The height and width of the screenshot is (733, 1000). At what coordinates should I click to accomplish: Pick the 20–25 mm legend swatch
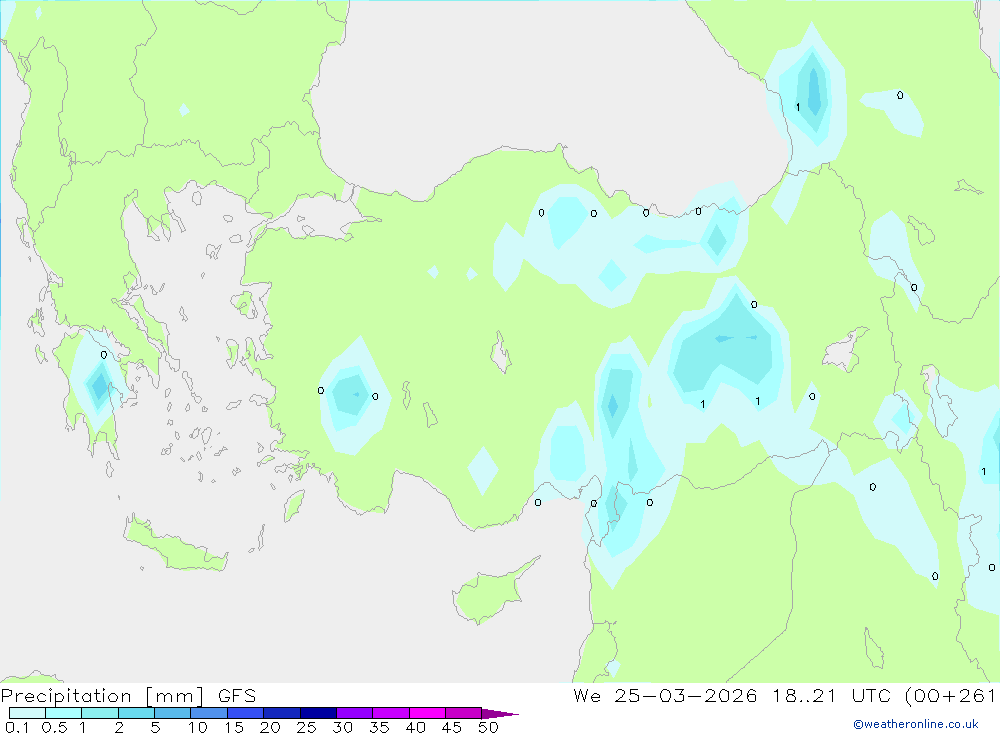tap(281, 713)
